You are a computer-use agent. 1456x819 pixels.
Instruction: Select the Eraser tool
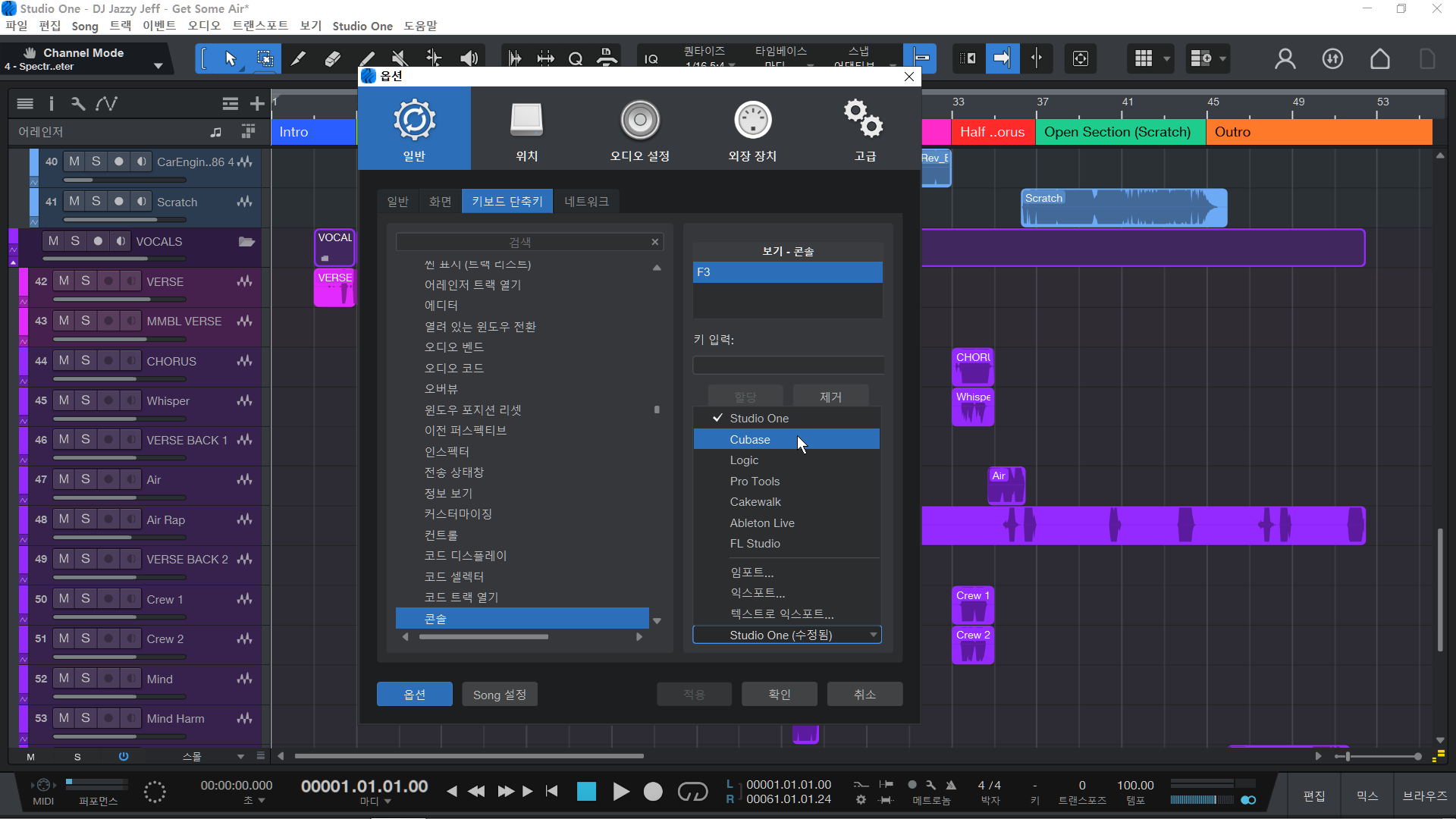tap(332, 58)
